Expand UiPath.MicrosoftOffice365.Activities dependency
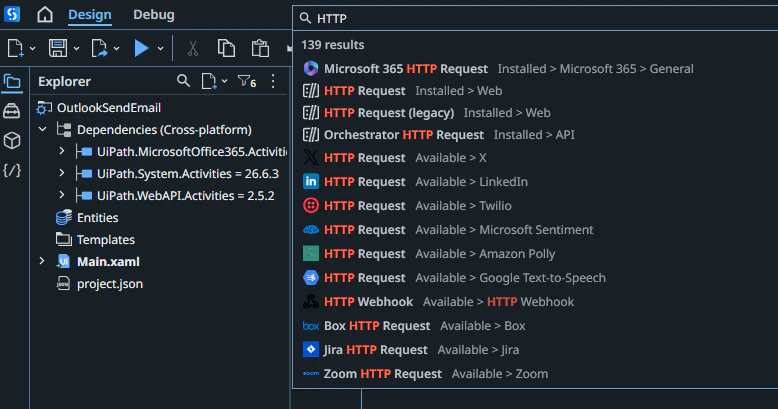Image resolution: width=778 pixels, height=409 pixels. (x=62, y=150)
